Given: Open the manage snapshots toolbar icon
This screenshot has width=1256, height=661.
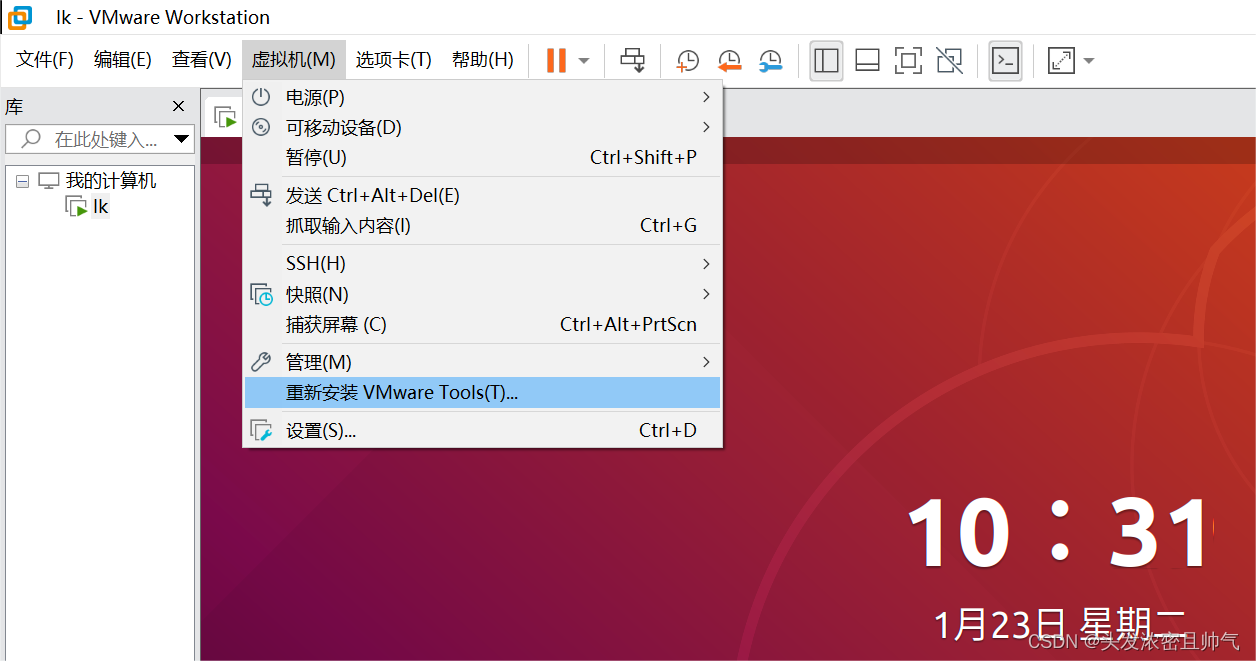Looking at the screenshot, I should point(769,61).
